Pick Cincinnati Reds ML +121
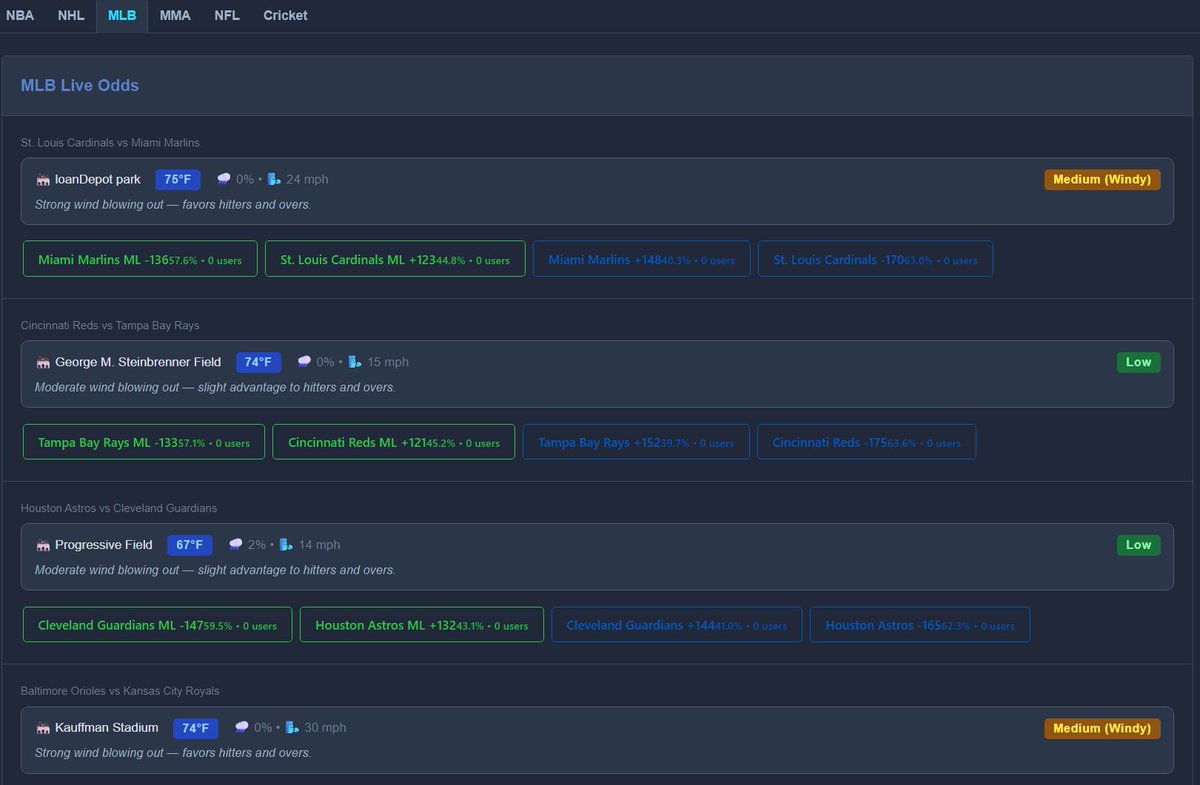The width and height of the screenshot is (1200, 785). click(x=394, y=442)
